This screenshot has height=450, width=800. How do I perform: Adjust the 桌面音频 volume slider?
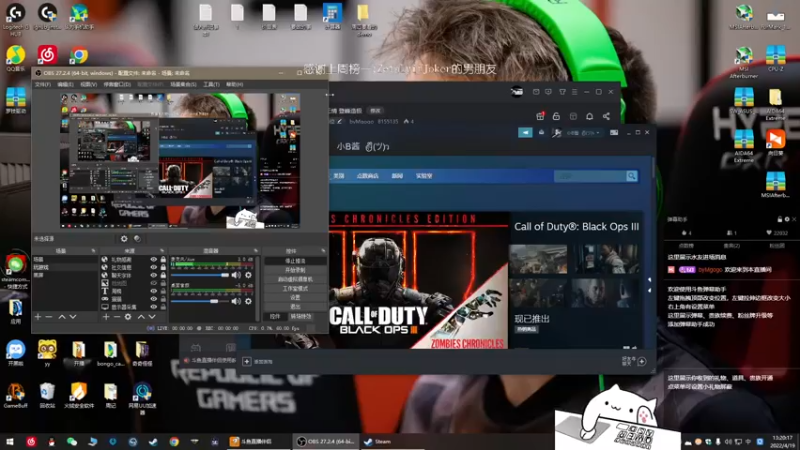200,301
